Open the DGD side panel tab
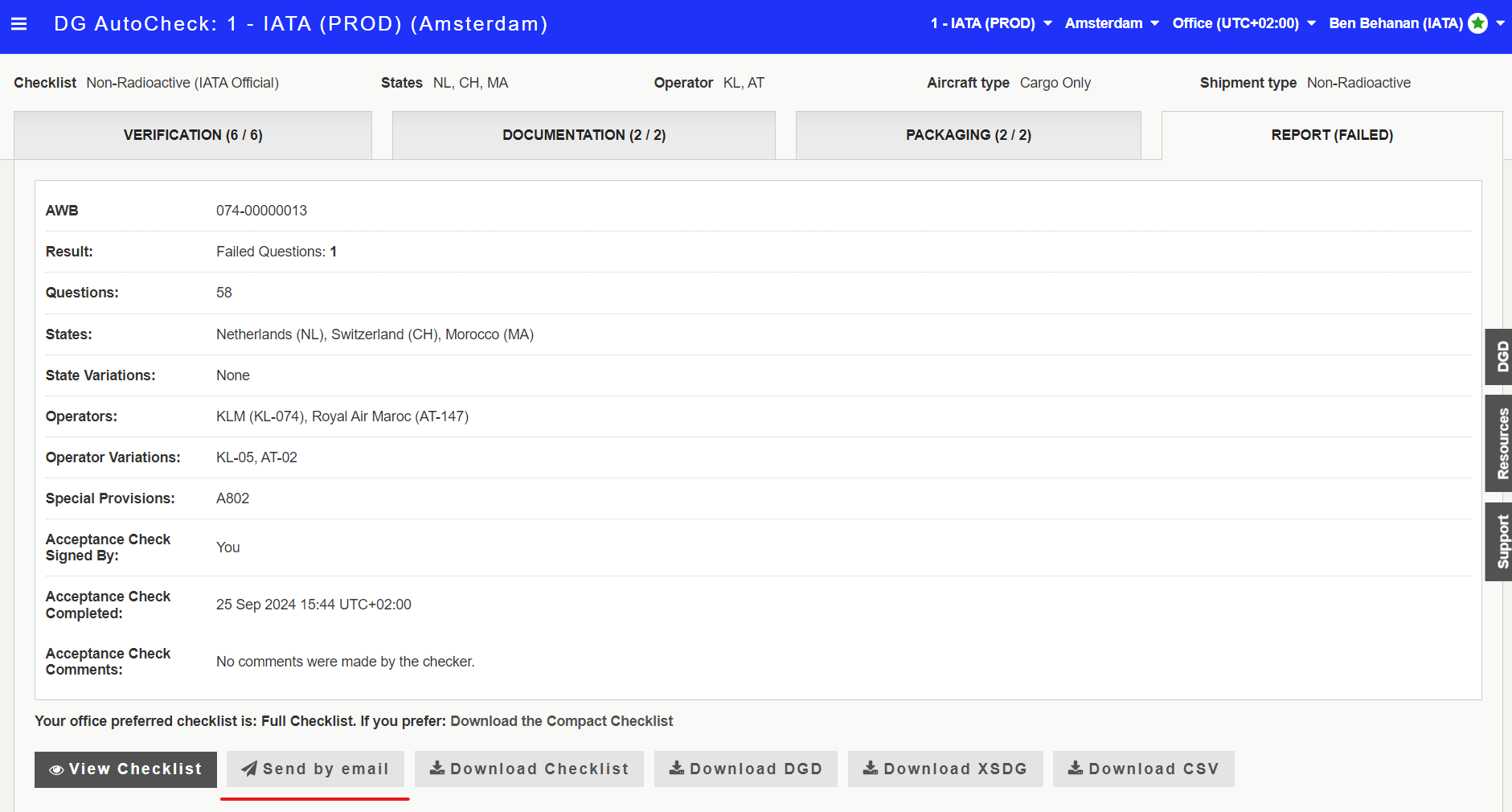This screenshot has width=1512, height=812. (x=1498, y=357)
